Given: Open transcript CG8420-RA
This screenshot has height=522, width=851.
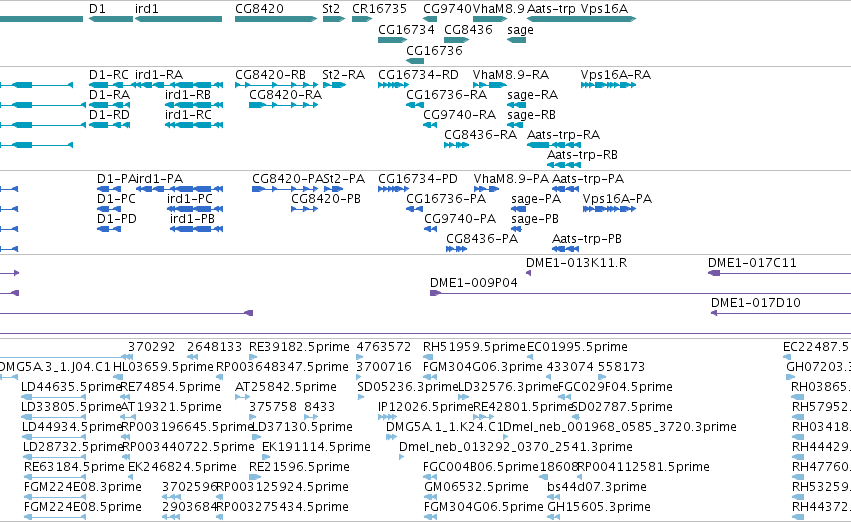Looking at the screenshot, I should click(285, 94).
